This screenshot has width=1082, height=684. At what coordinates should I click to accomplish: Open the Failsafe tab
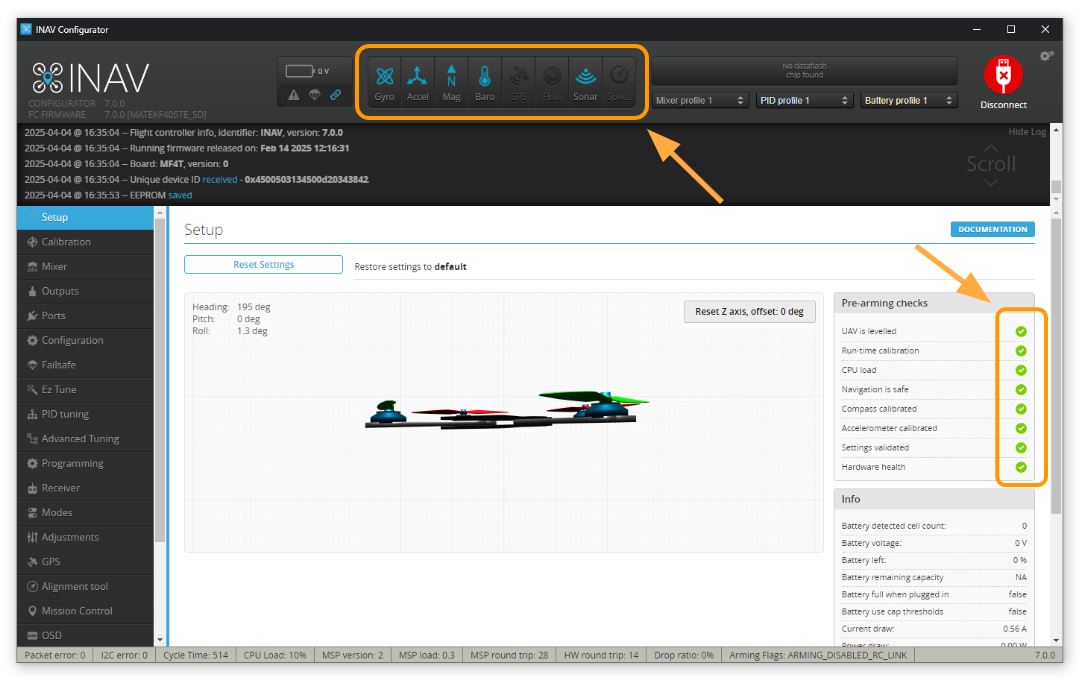click(x=86, y=365)
